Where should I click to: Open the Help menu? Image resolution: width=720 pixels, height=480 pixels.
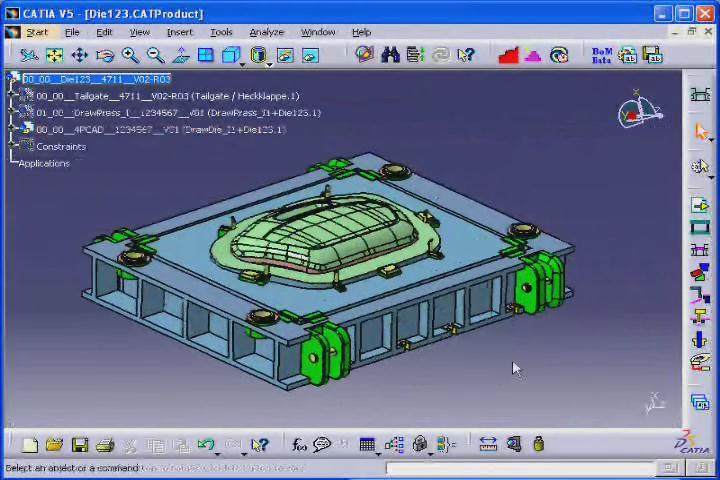362,32
